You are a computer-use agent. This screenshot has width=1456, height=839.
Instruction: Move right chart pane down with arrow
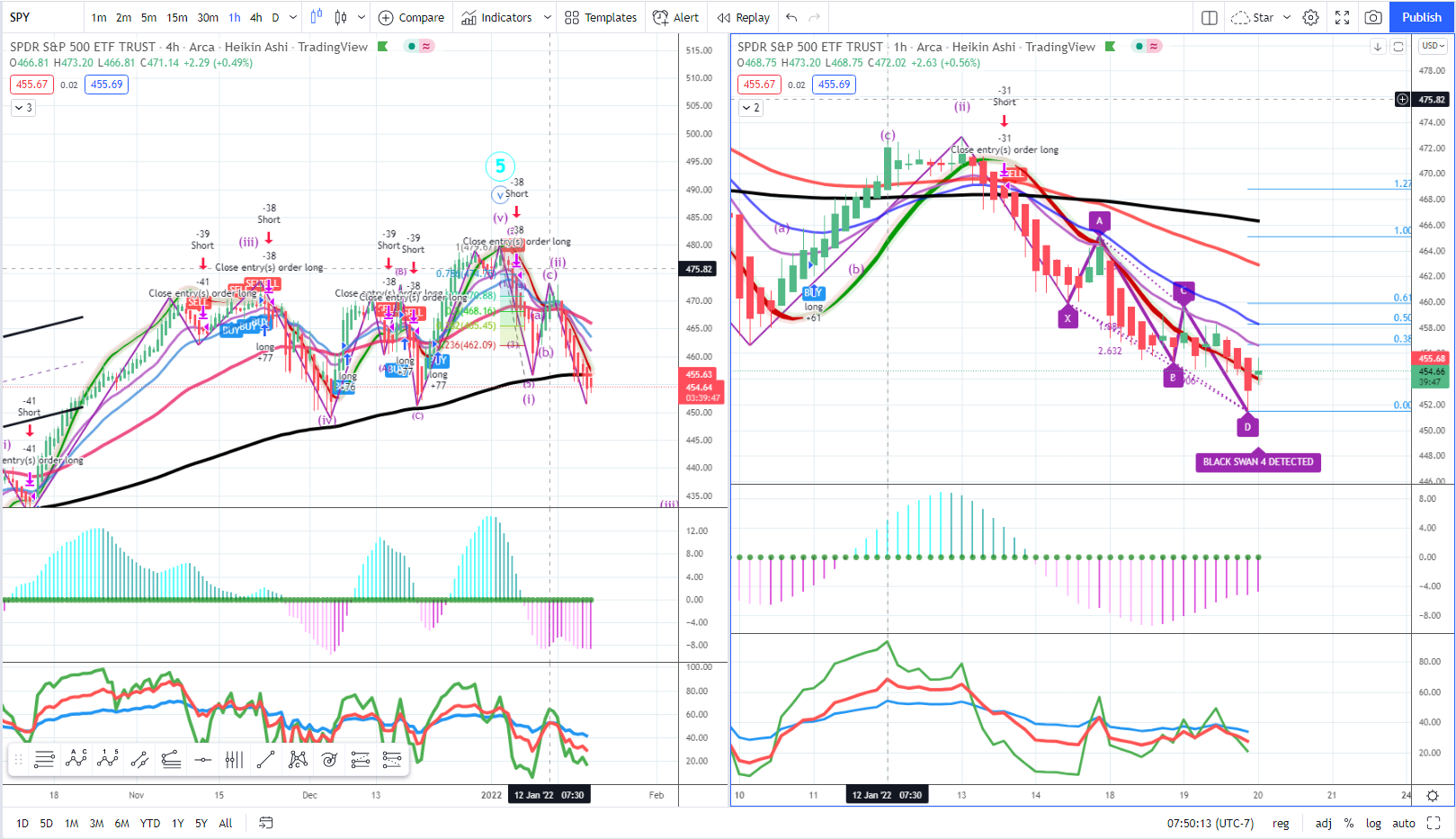(x=1378, y=47)
